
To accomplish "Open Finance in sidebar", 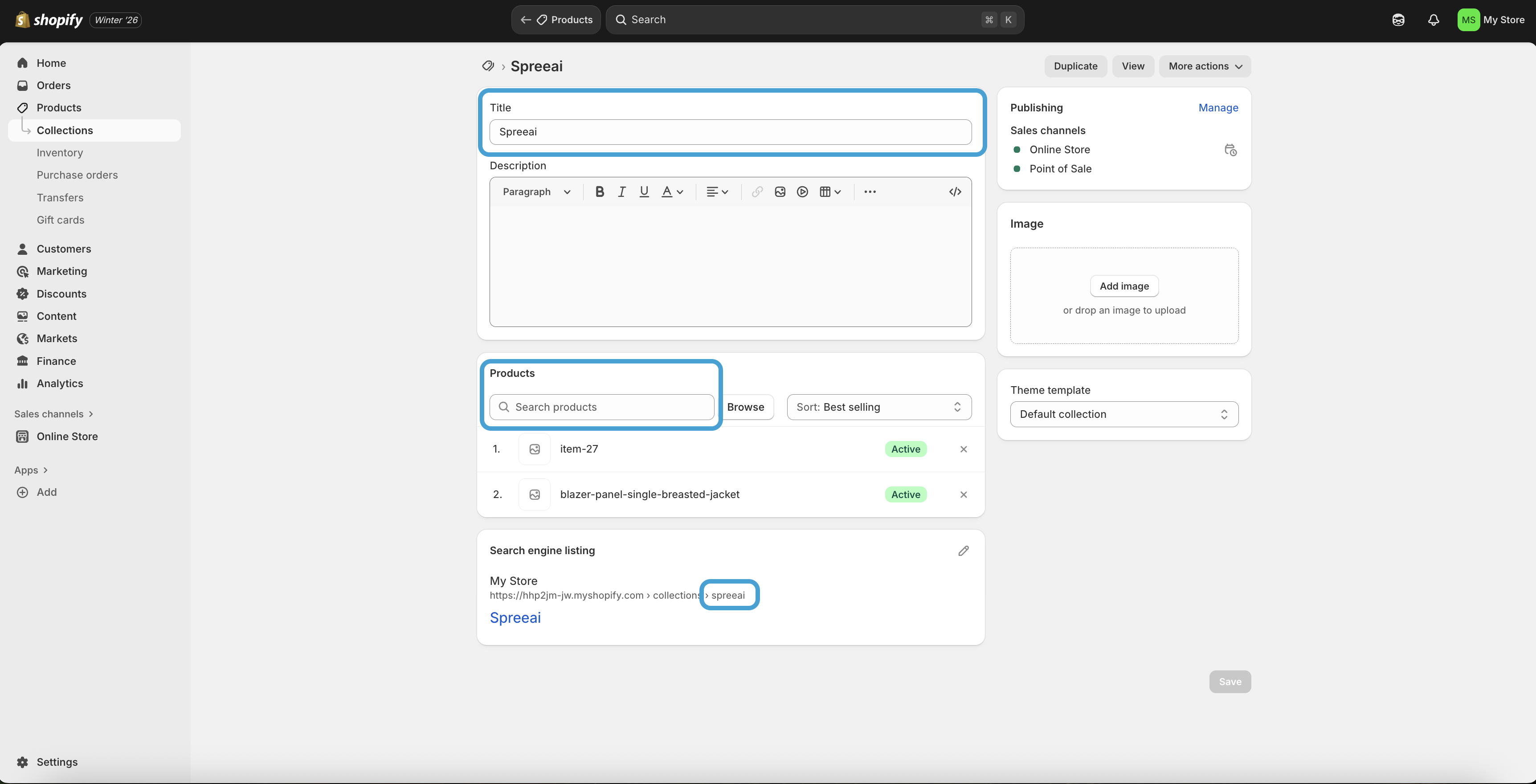I will 56,361.
